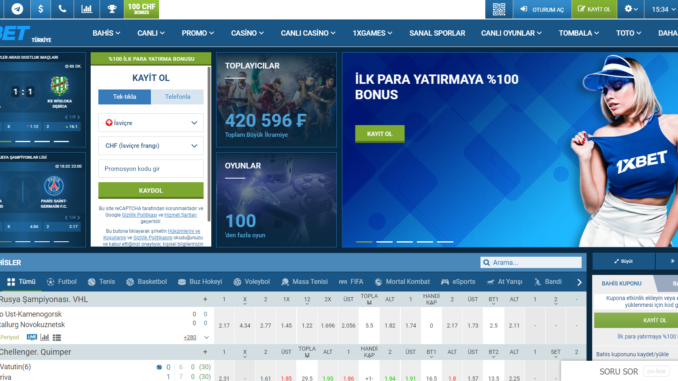
Task: Select the Bandi sport filter
Action: point(547,282)
